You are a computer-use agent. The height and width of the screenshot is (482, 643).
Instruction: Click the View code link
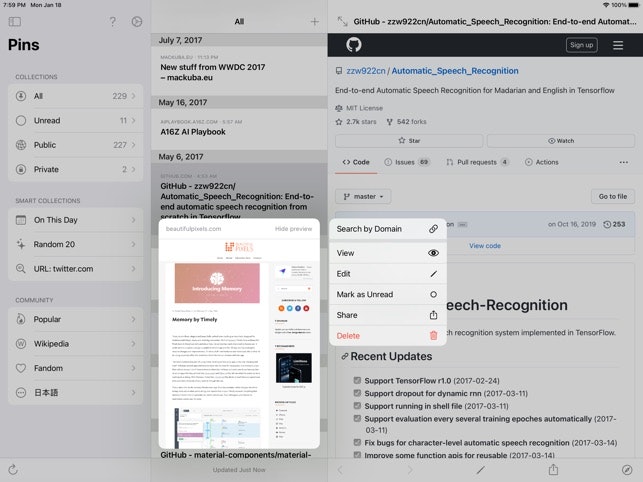click(x=485, y=246)
